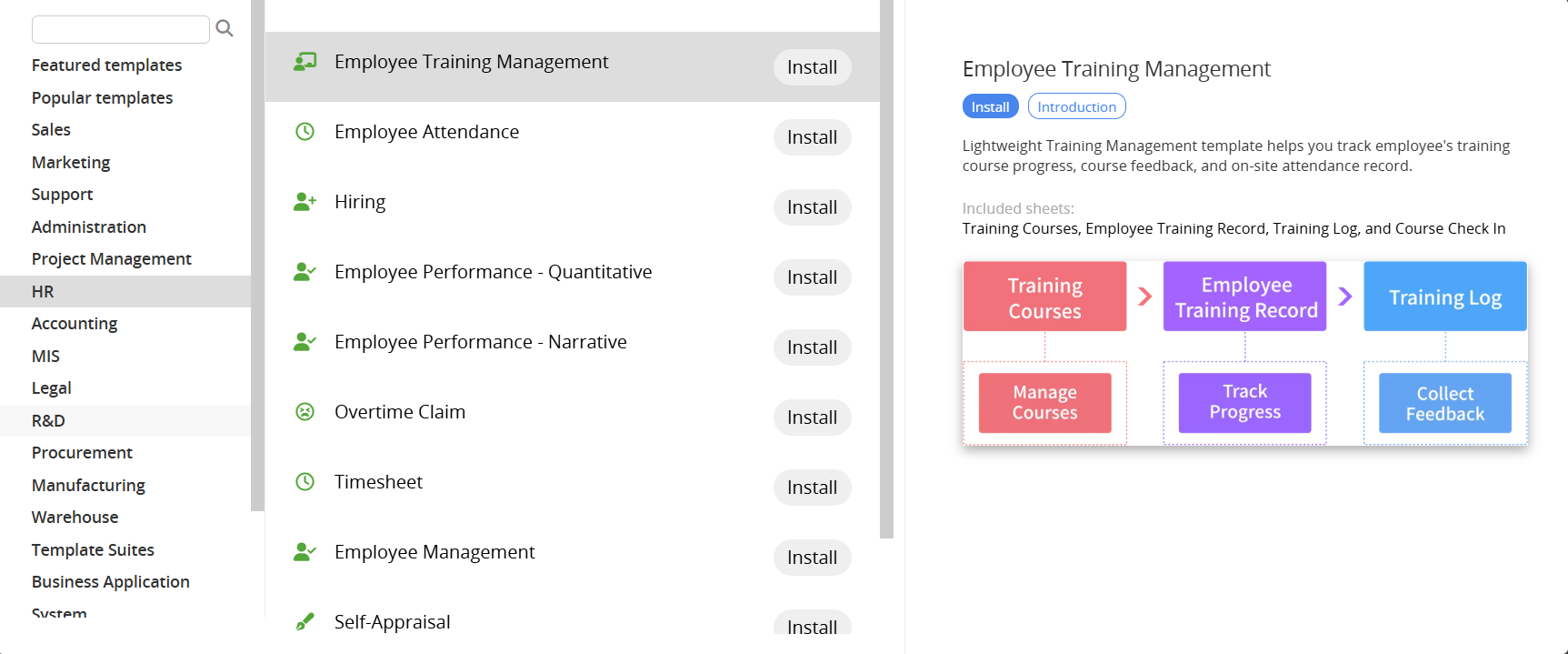
Task: Click the Self-Appraisal brush icon
Action: click(305, 622)
